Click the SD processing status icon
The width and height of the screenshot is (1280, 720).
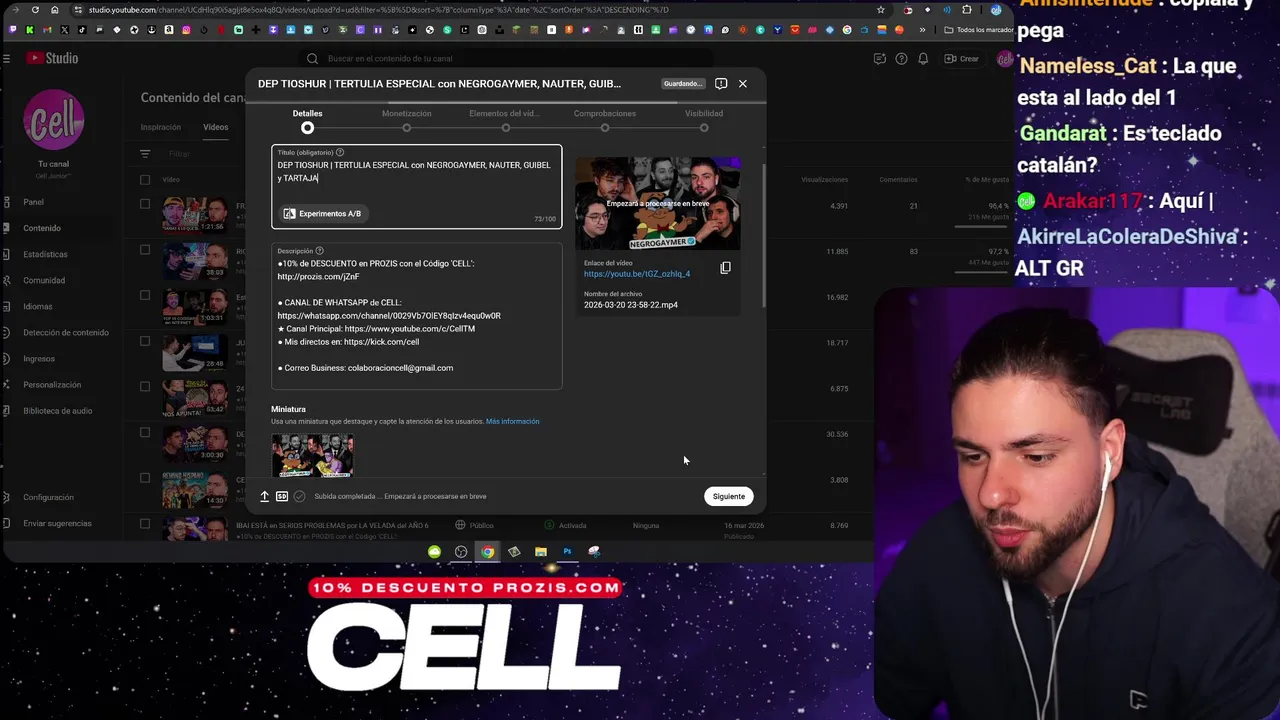coord(282,496)
